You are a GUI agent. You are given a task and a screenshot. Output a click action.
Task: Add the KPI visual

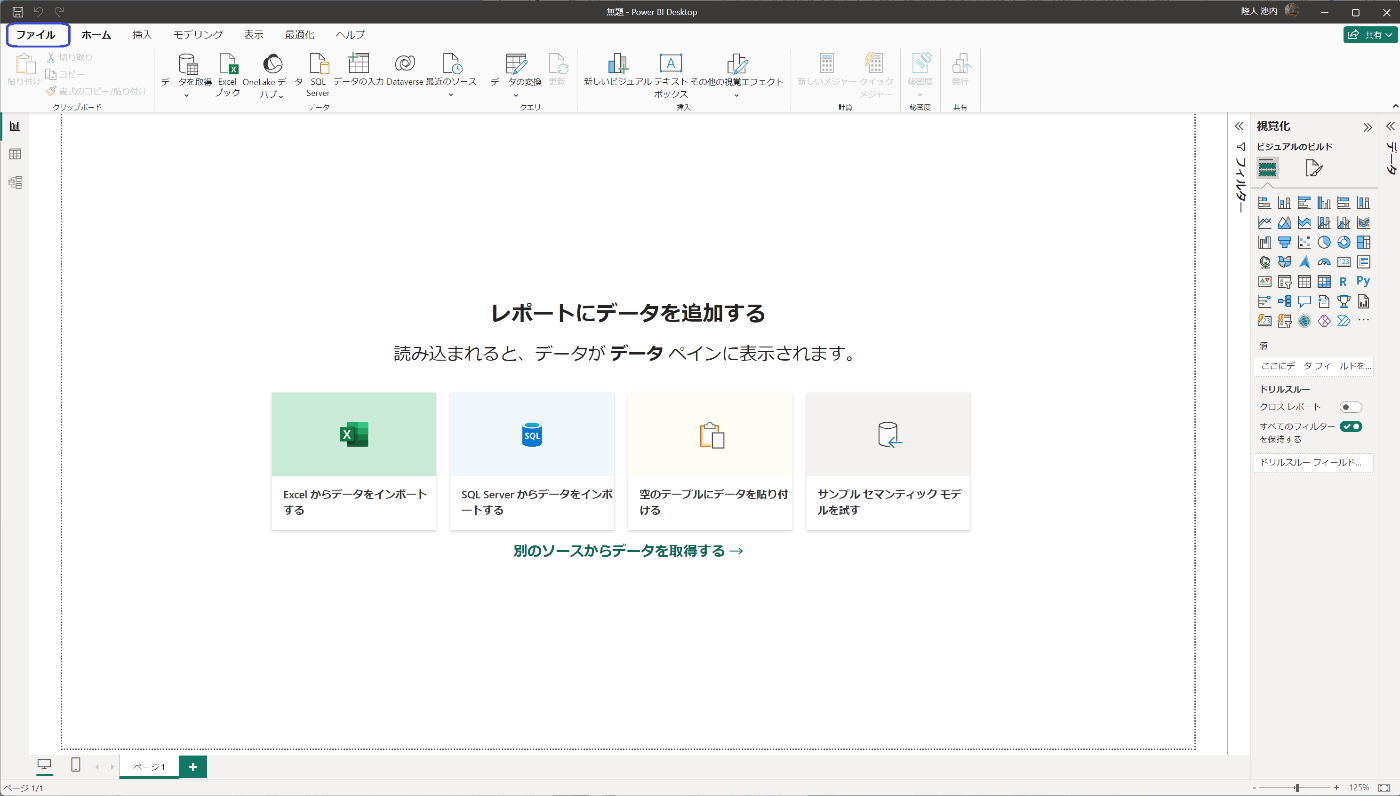tap(1265, 281)
